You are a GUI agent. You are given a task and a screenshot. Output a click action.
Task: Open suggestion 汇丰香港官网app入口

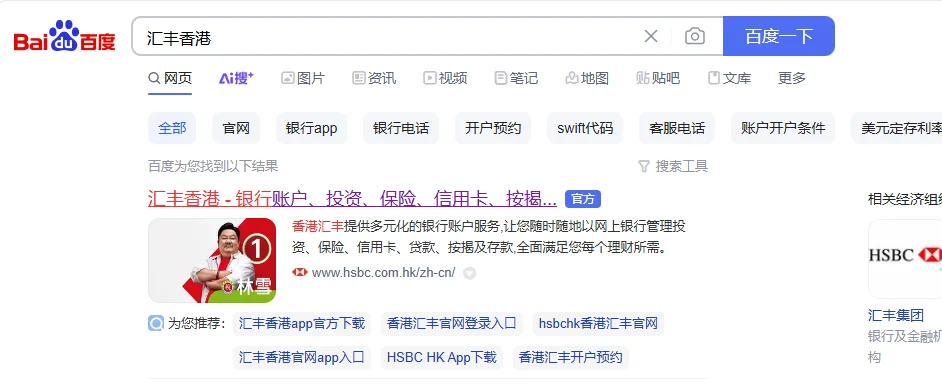302,358
